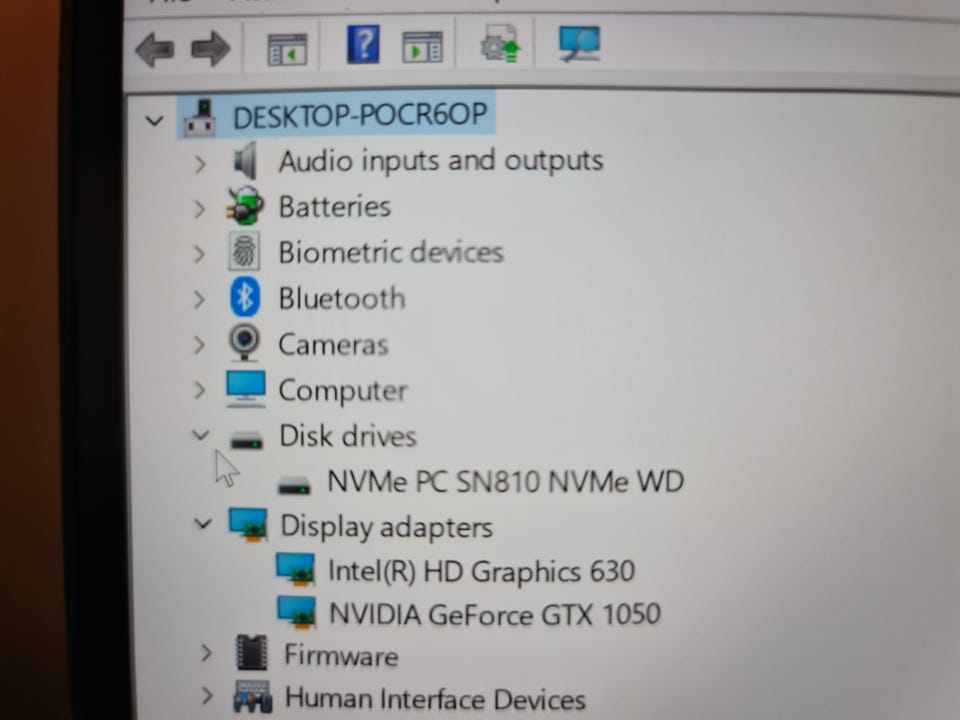Click the fingerprint icon for Biometric devices
The height and width of the screenshot is (720, 960).
(244, 251)
